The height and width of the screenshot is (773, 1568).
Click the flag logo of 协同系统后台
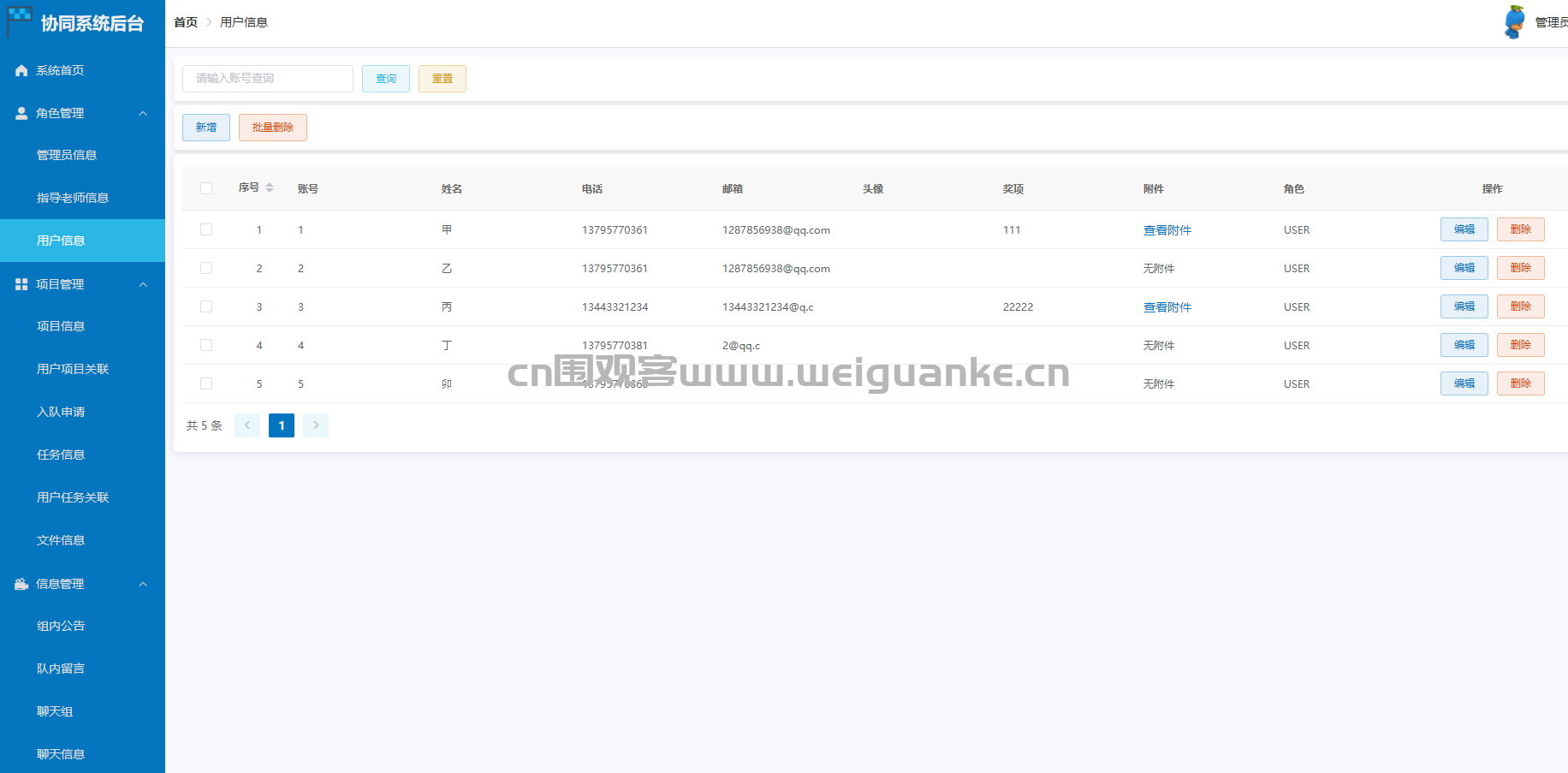pyautogui.click(x=20, y=21)
